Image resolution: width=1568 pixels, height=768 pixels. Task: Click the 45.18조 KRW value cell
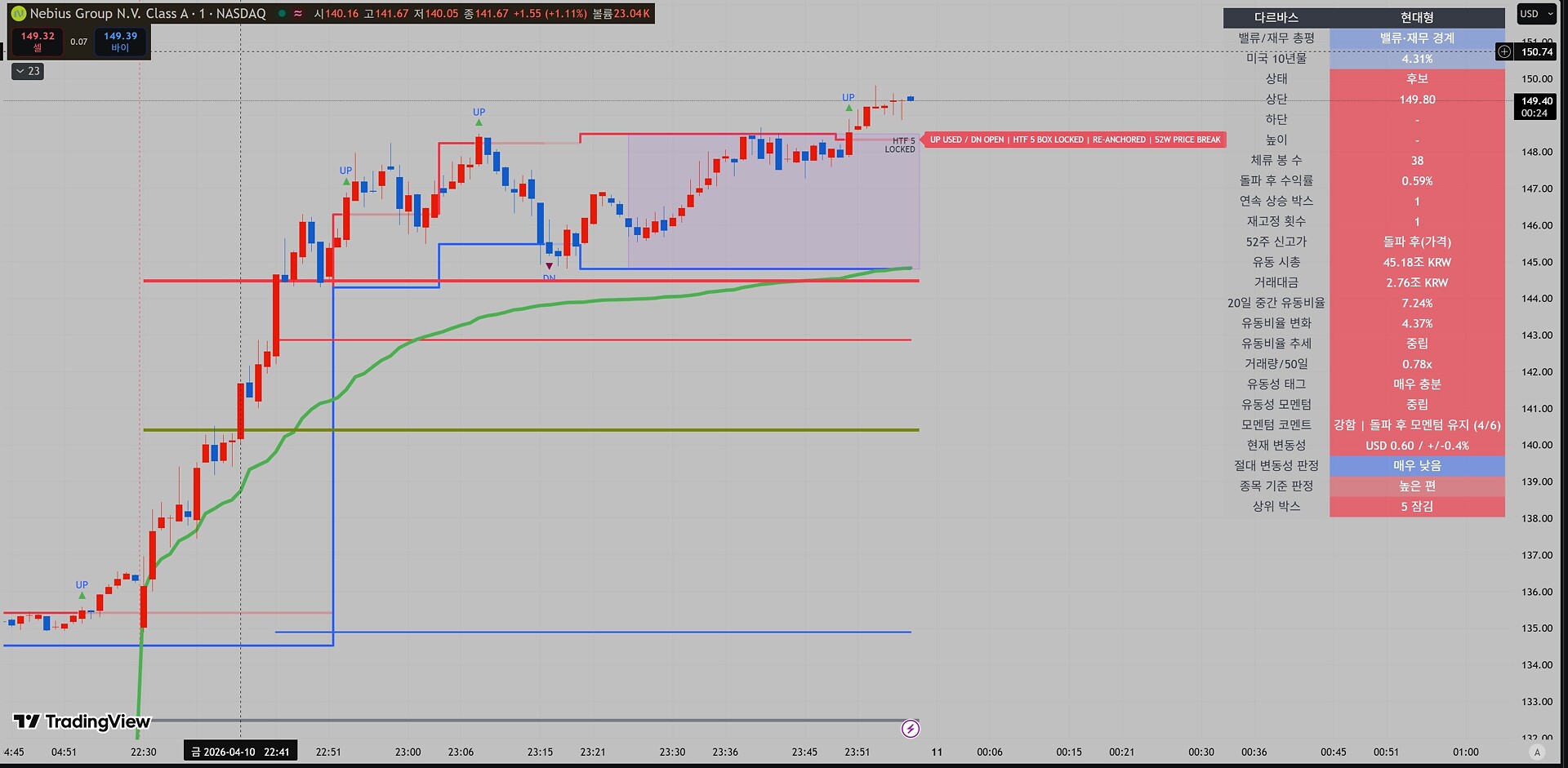[x=1417, y=262]
